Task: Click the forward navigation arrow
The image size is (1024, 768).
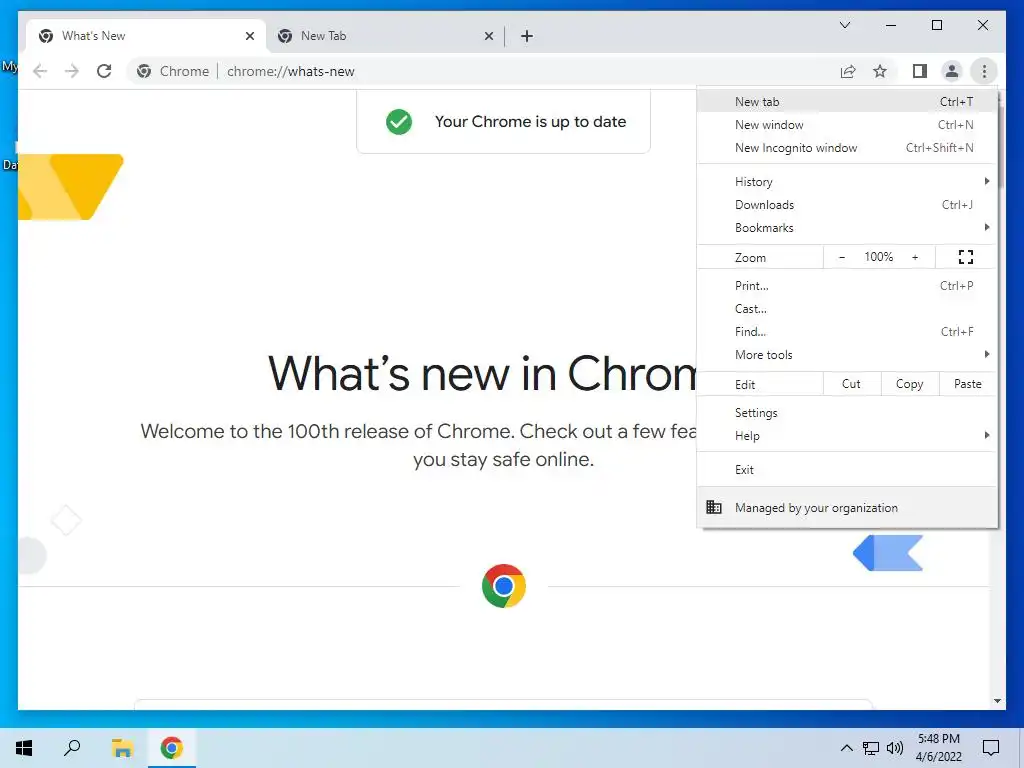Action: (72, 71)
